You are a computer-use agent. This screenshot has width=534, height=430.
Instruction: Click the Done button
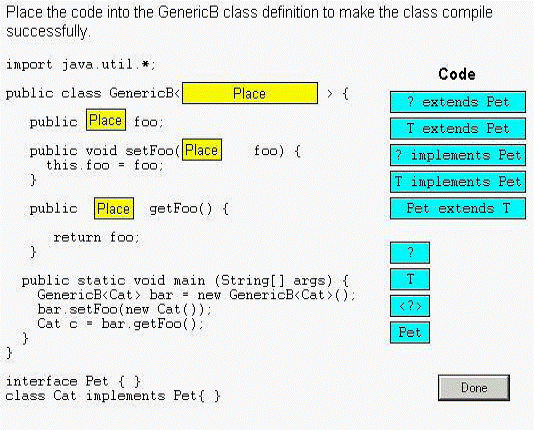[x=474, y=388]
